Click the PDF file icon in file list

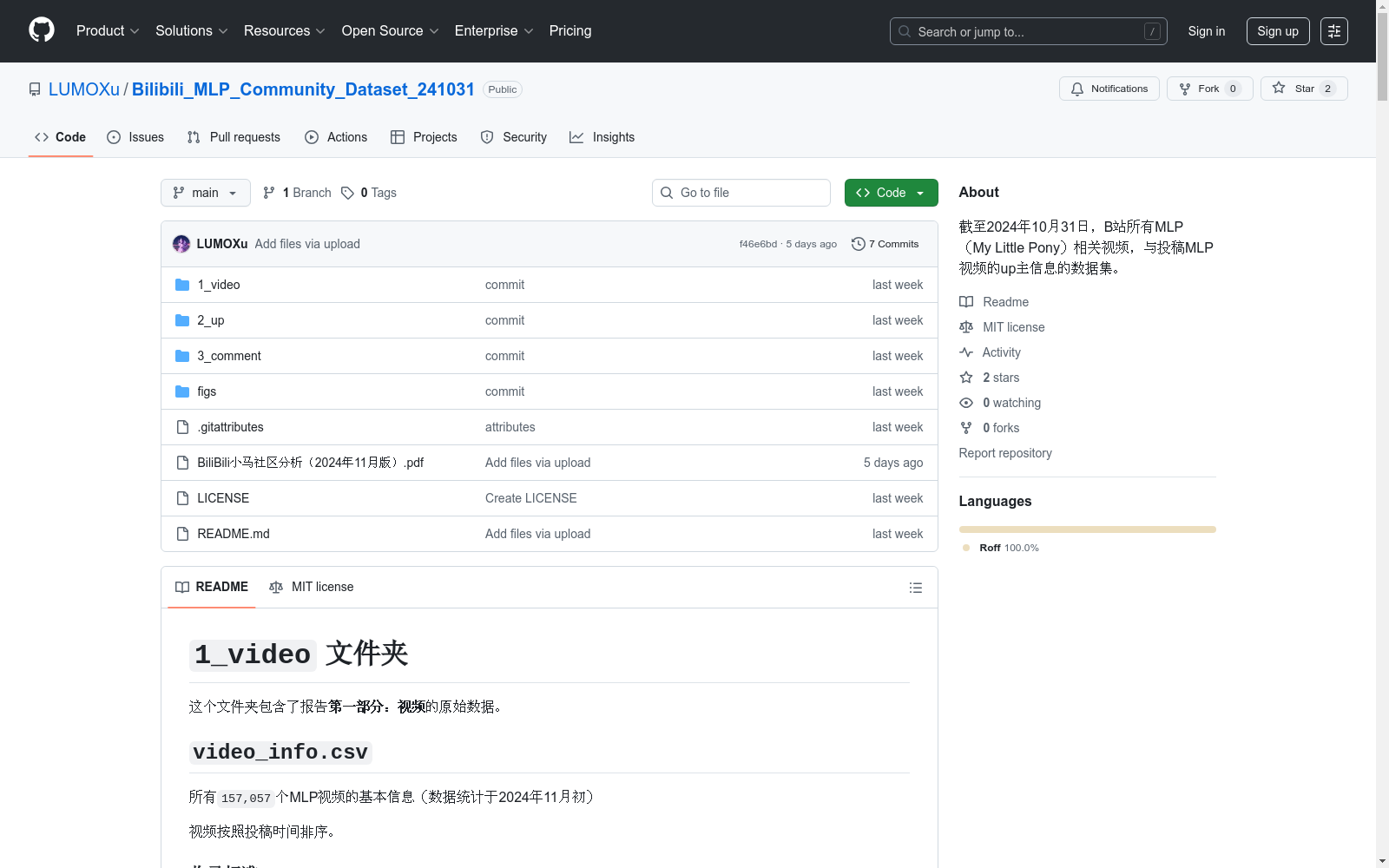pyautogui.click(x=182, y=463)
